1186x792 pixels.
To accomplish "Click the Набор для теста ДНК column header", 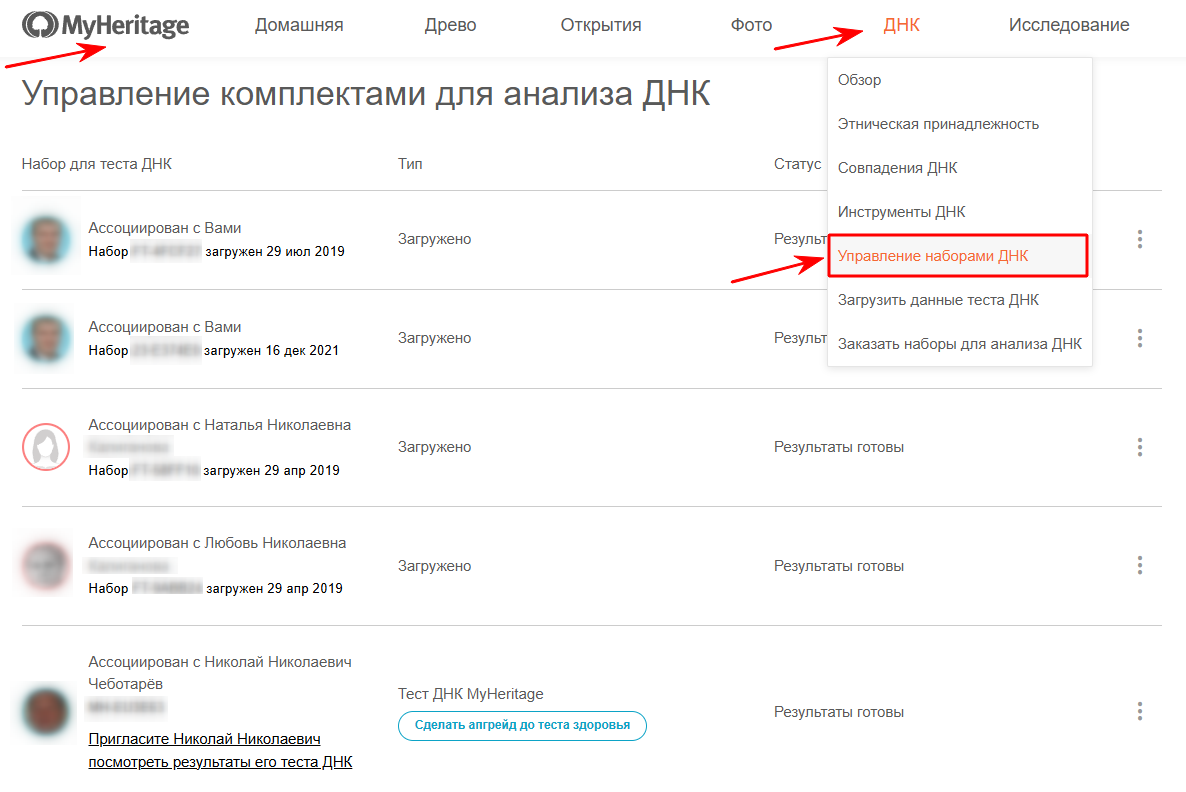I will pyautogui.click(x=97, y=163).
